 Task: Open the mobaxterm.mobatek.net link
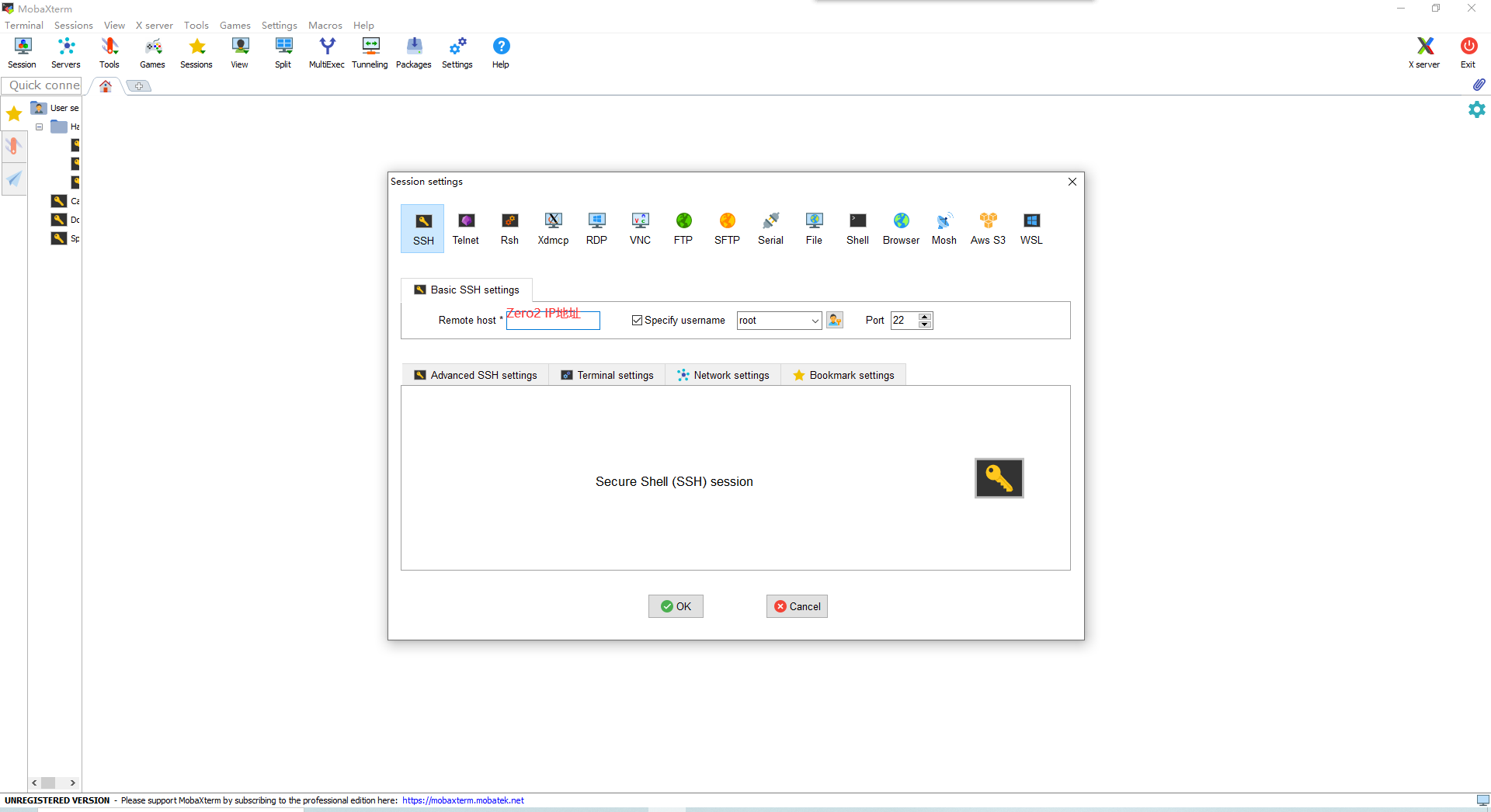(x=463, y=800)
